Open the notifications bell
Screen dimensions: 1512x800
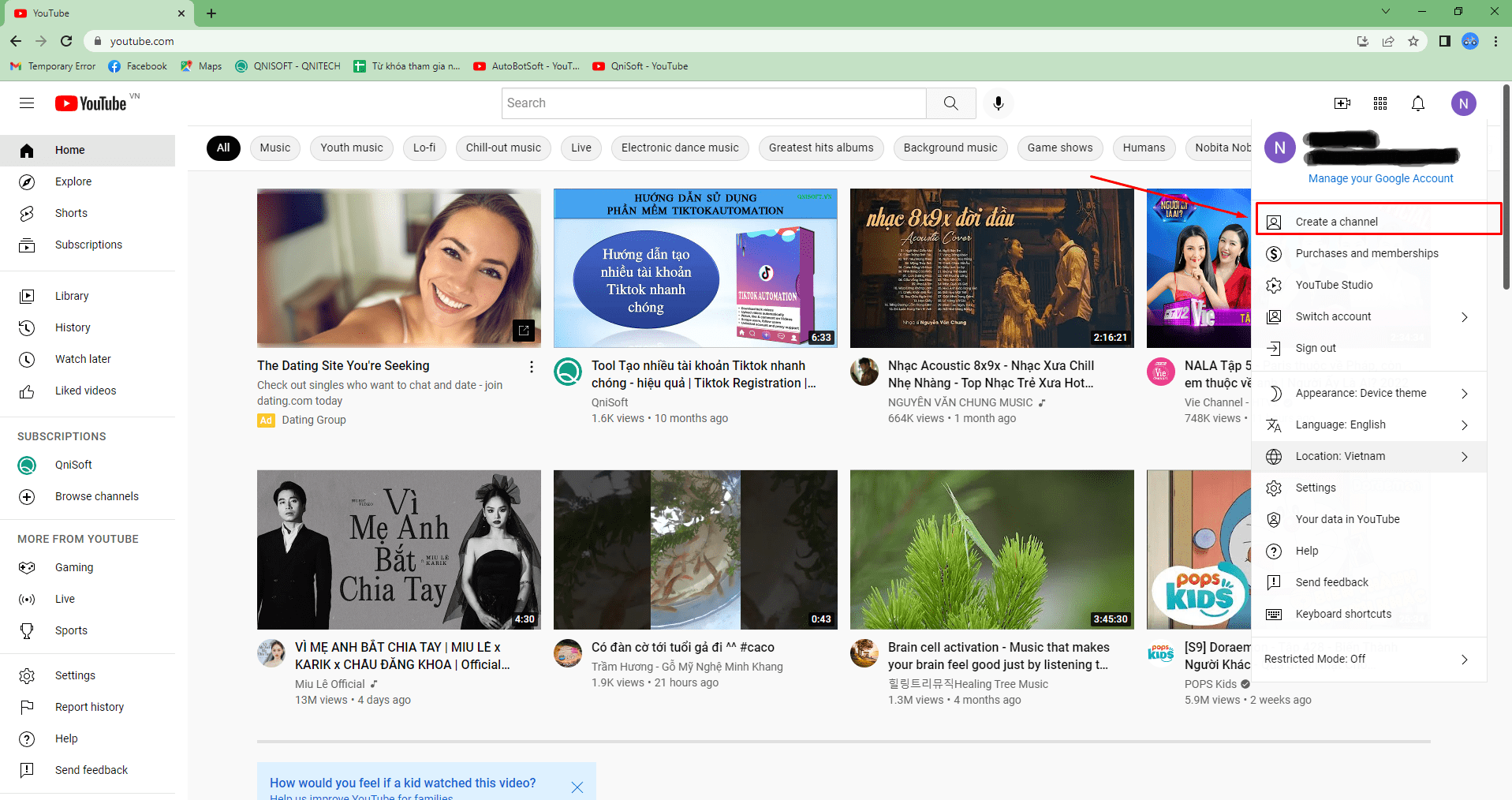(x=1418, y=103)
